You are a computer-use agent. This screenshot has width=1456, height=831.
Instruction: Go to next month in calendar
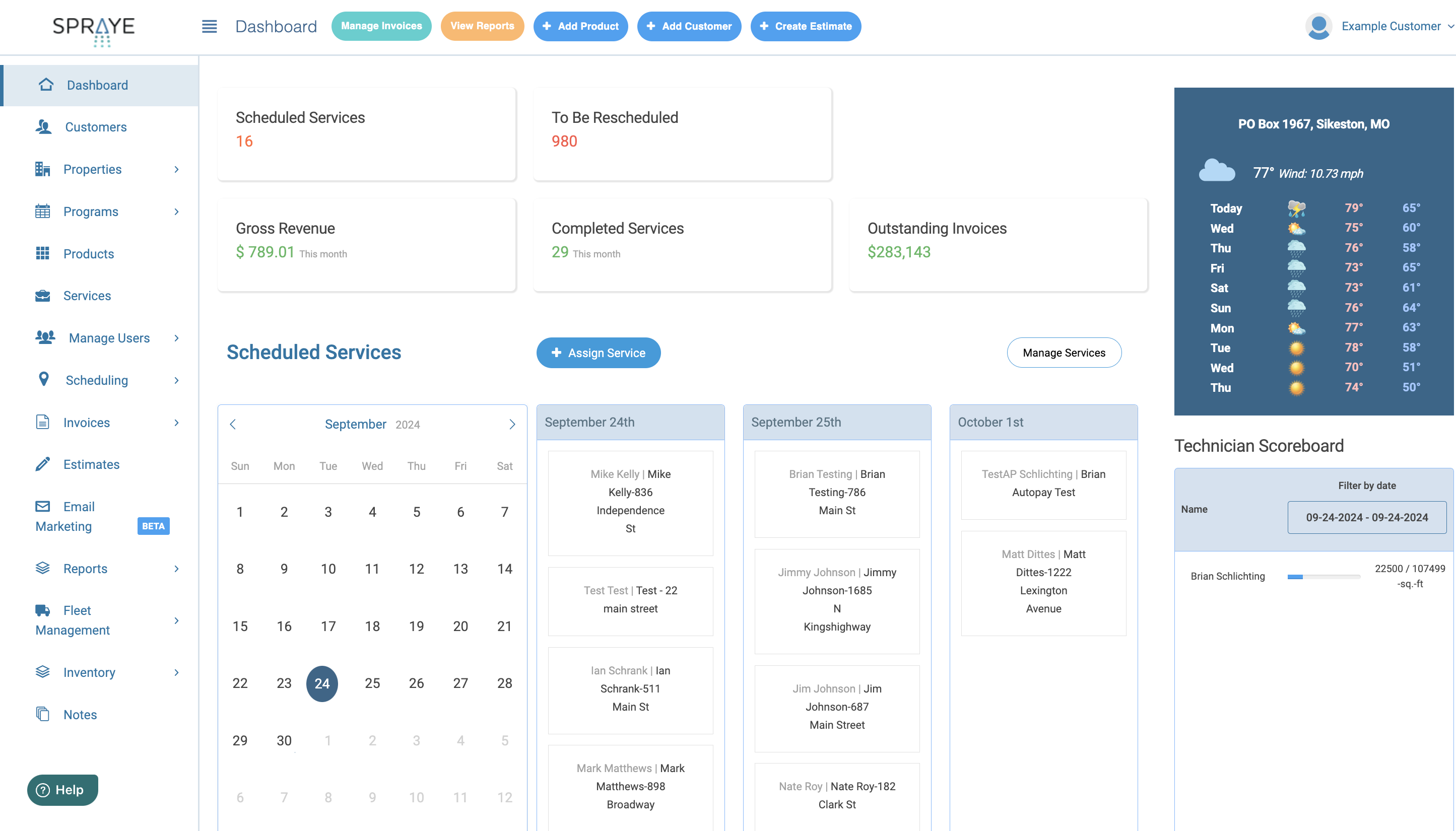pos(512,424)
